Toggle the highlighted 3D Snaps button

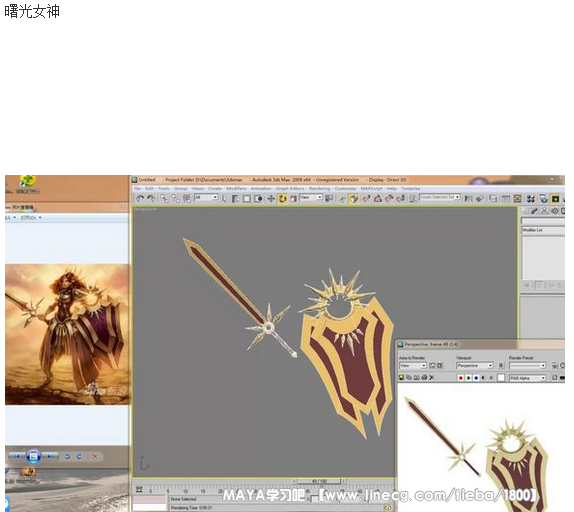[x=354, y=199]
